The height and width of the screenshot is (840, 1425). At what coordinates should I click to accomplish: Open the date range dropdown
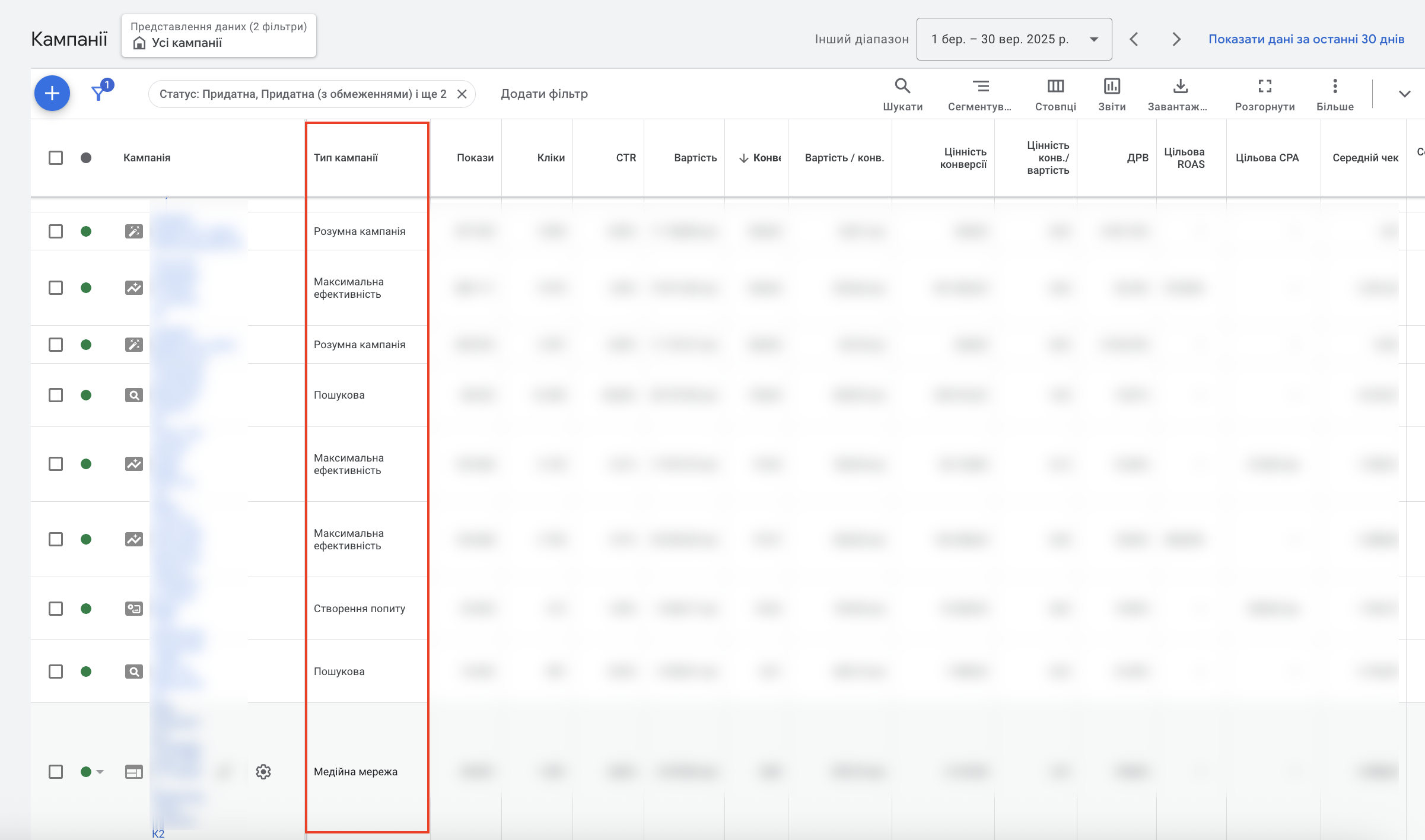[1014, 39]
